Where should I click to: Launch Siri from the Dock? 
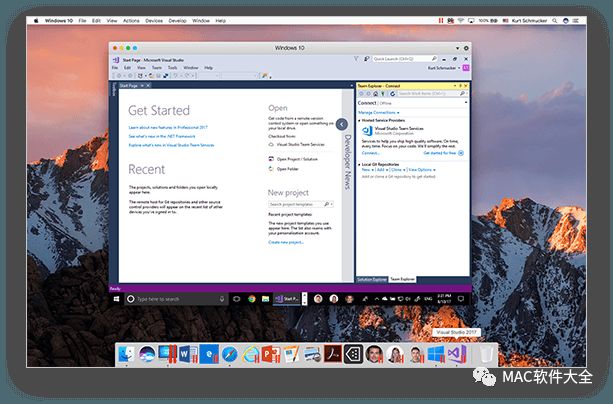[x=147, y=354]
